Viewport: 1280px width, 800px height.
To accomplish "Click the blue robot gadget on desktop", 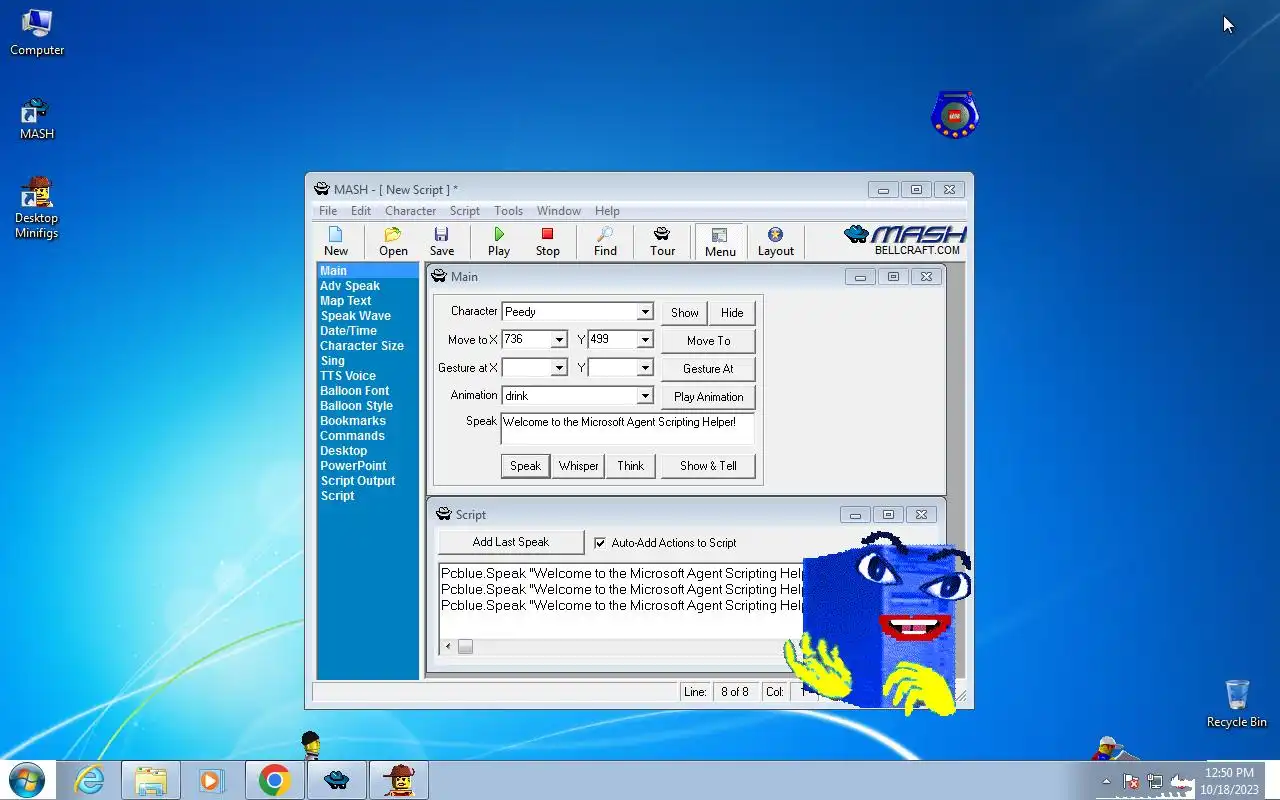I will 954,114.
